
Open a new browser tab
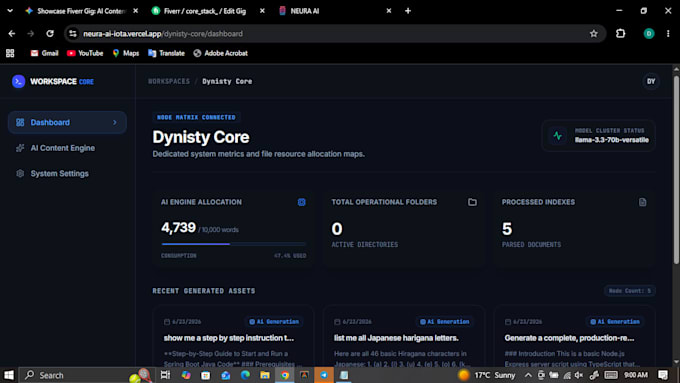coord(408,11)
